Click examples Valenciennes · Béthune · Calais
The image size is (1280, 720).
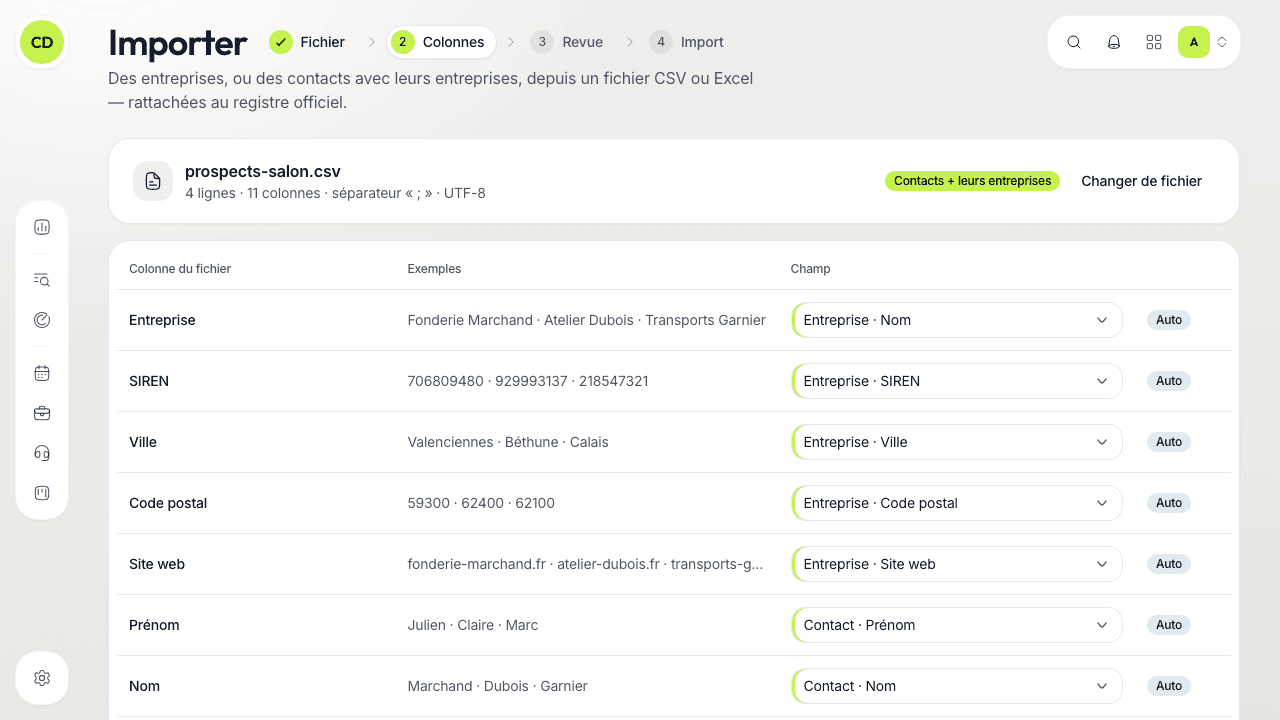508,442
